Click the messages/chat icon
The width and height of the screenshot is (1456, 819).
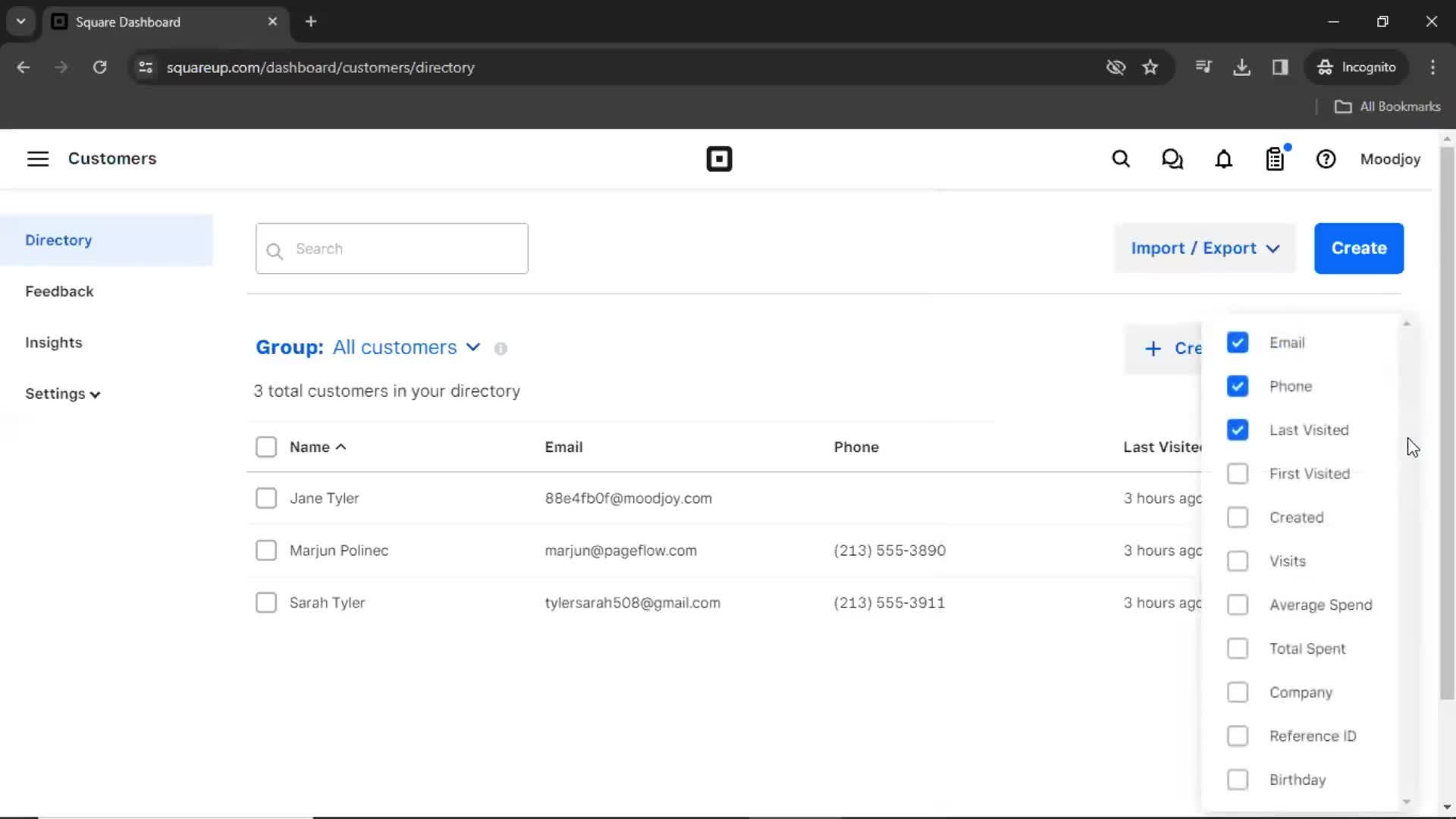1172,159
